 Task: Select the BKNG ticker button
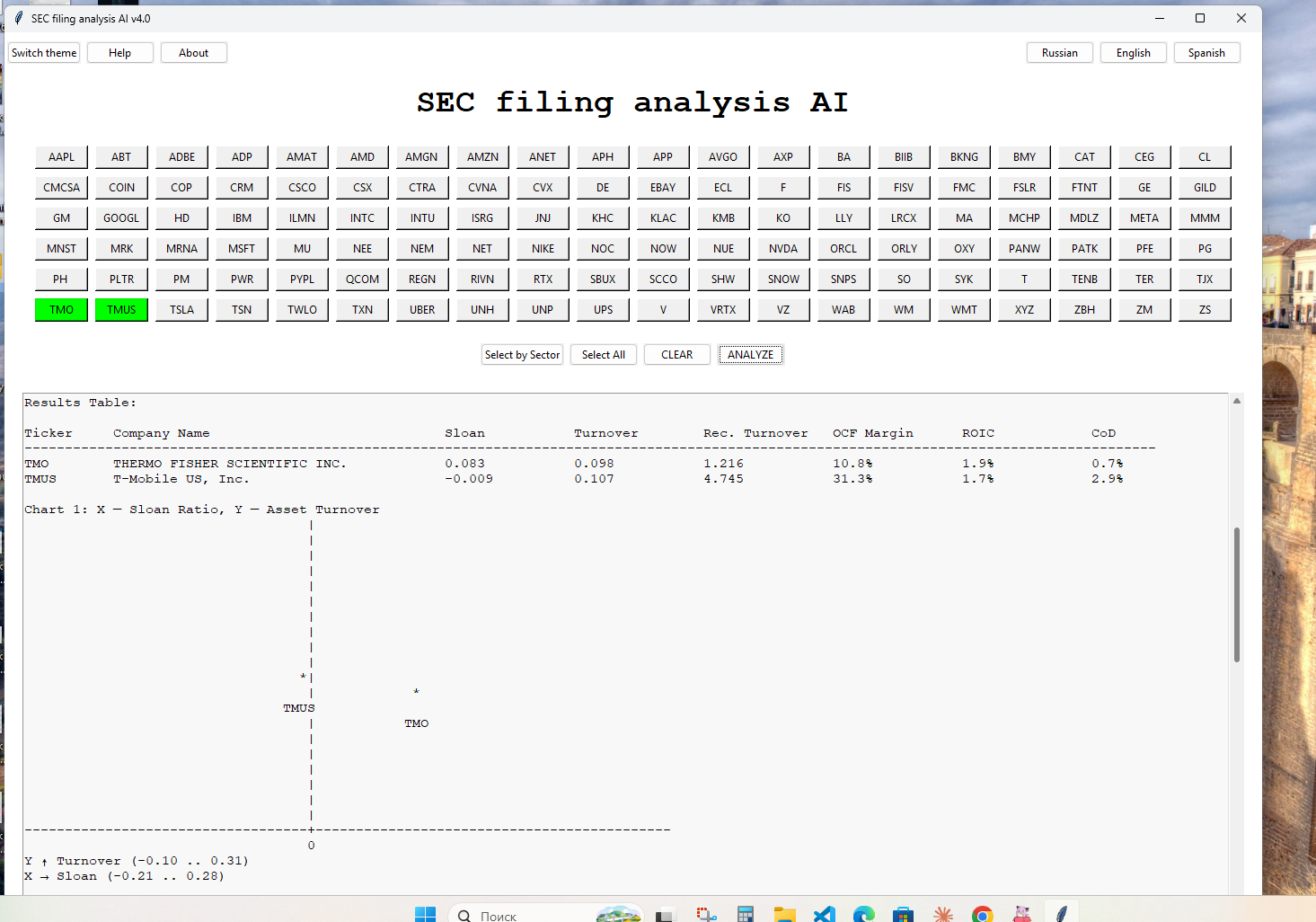[x=964, y=157]
